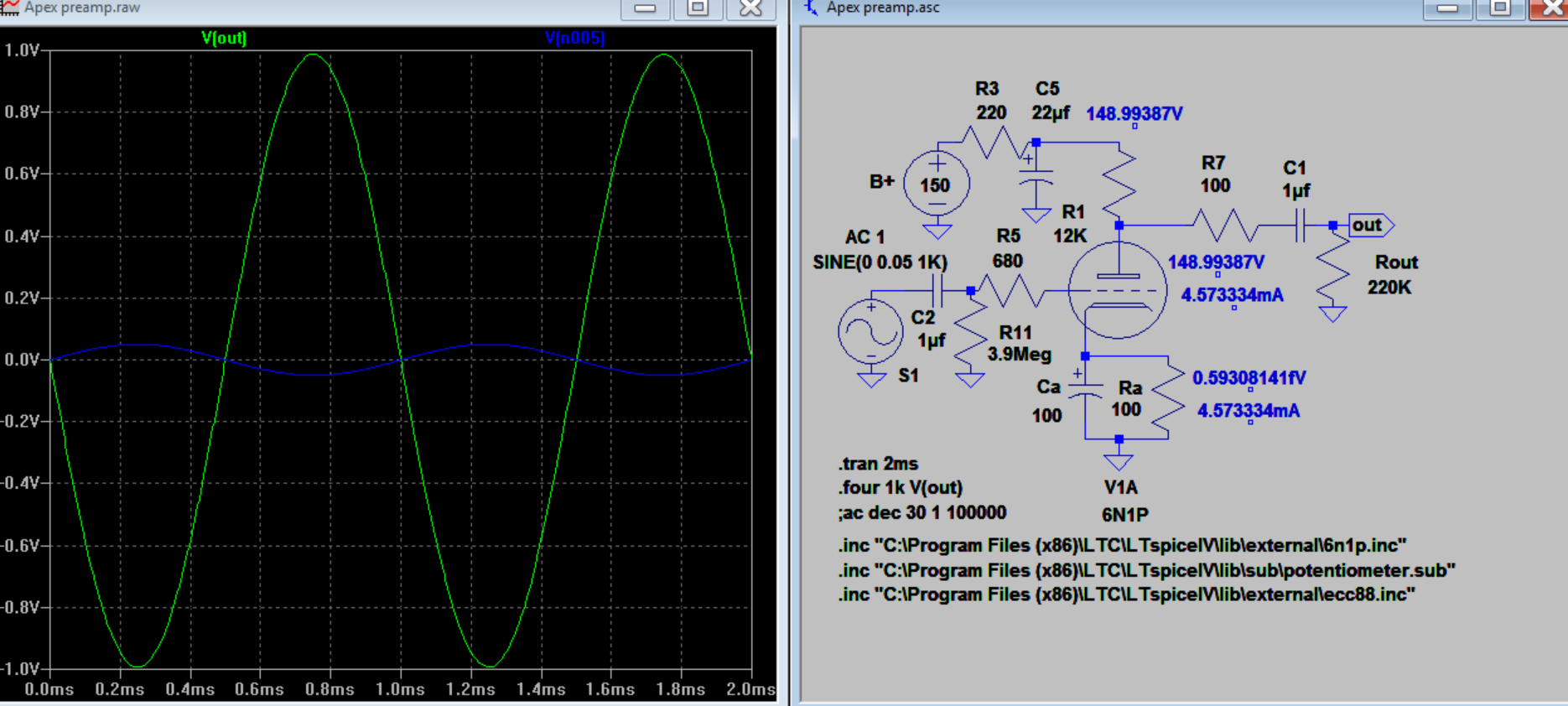Click the 0.59308141fV voltage label
This screenshot has height=706, width=1568.
tap(1249, 378)
